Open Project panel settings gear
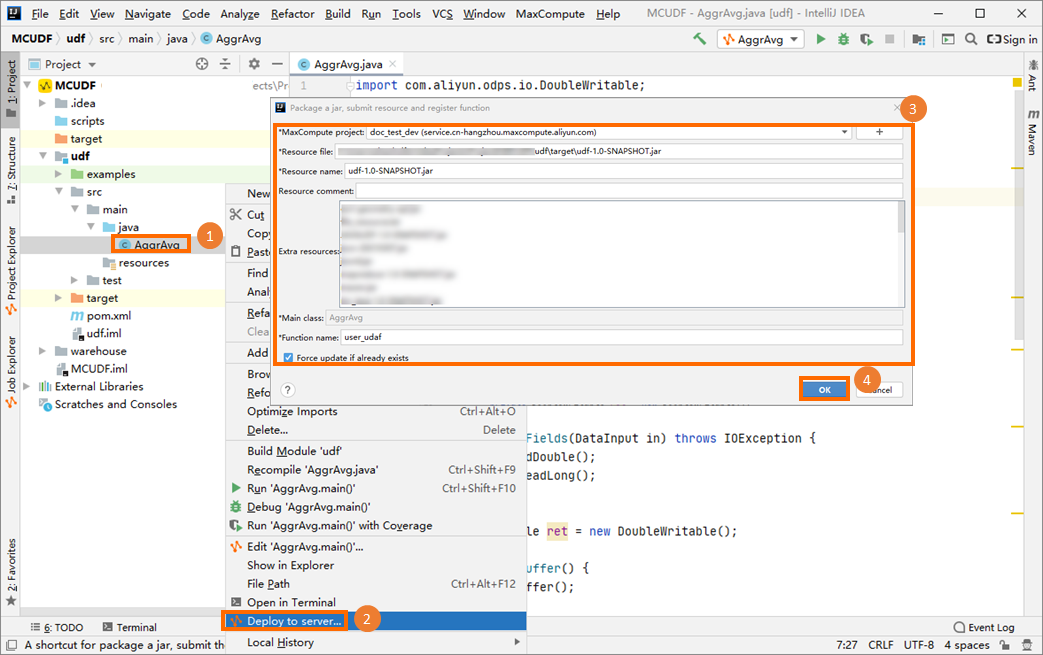The width and height of the screenshot is (1043, 655). pos(254,64)
